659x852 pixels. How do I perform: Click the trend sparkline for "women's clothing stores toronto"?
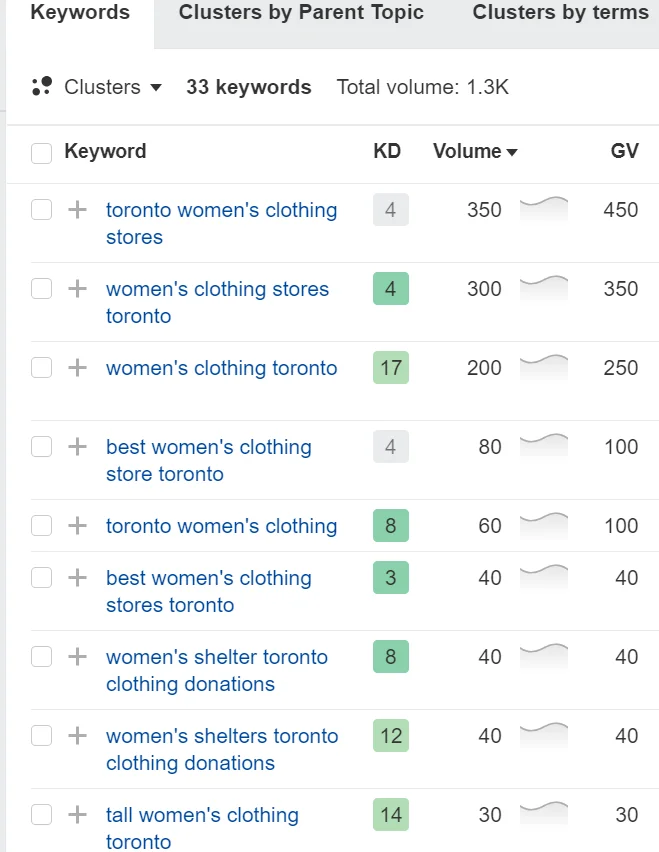point(542,289)
